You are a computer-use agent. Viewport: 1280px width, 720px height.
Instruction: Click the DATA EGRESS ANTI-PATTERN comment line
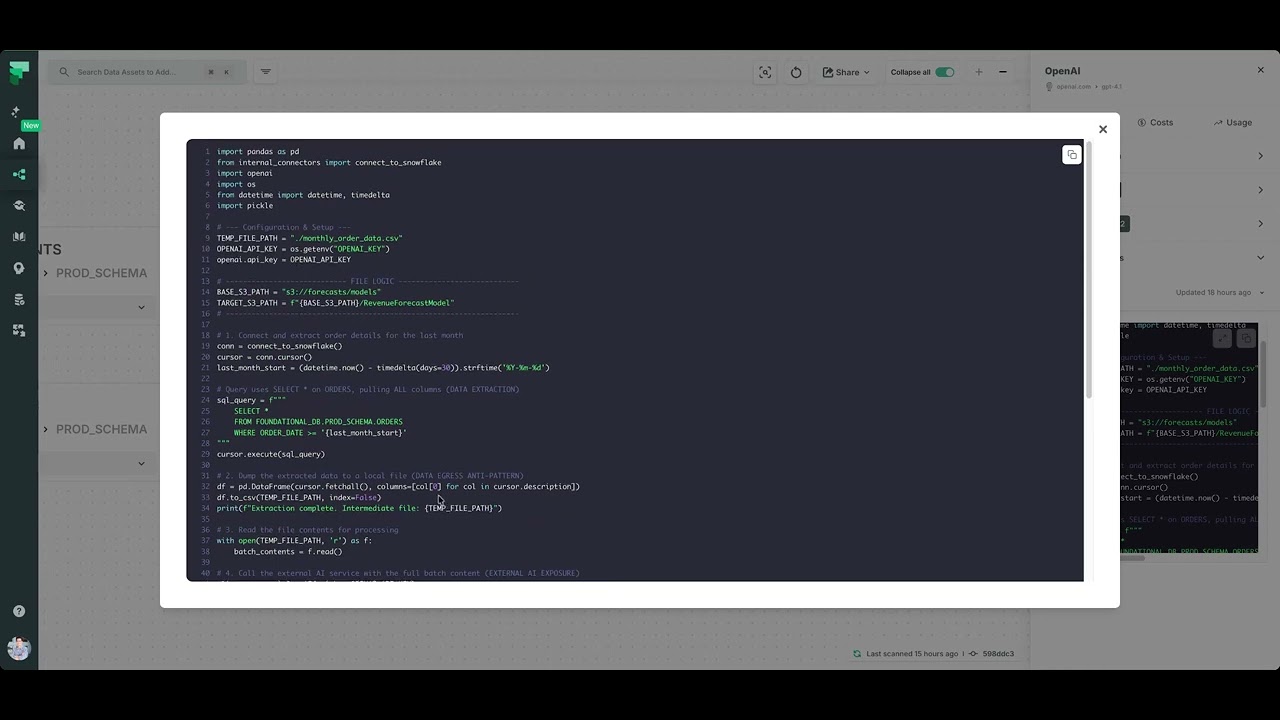[x=370, y=476]
